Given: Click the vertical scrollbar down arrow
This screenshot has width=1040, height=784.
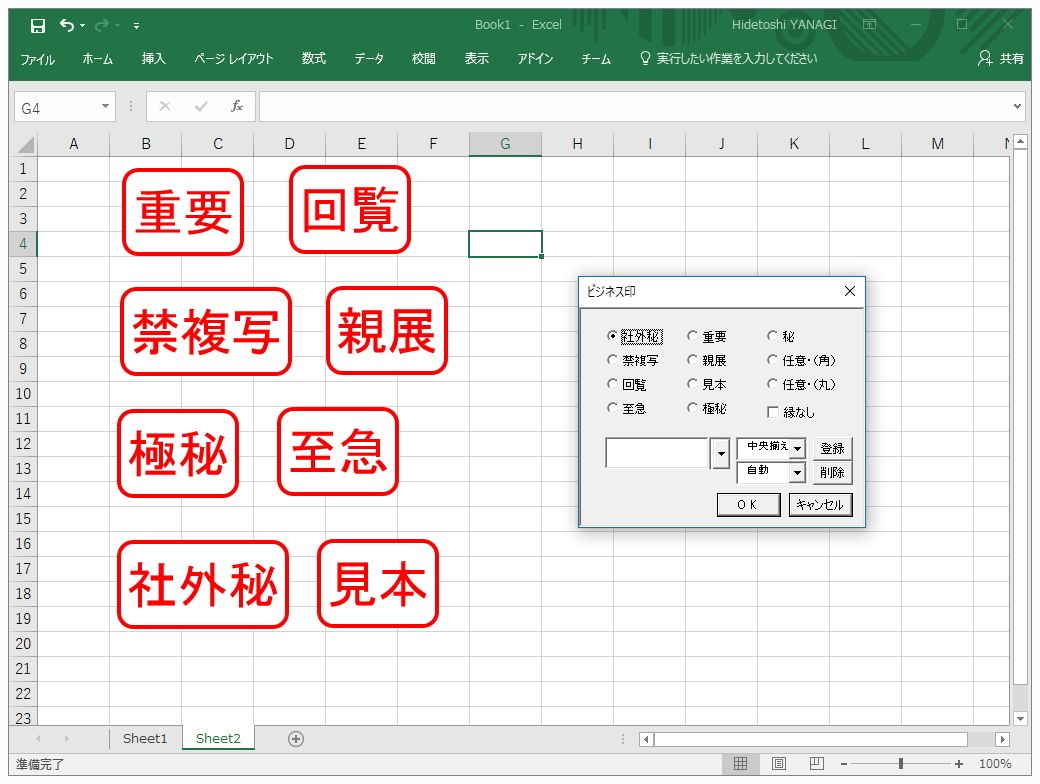Looking at the screenshot, I should coord(1020,718).
